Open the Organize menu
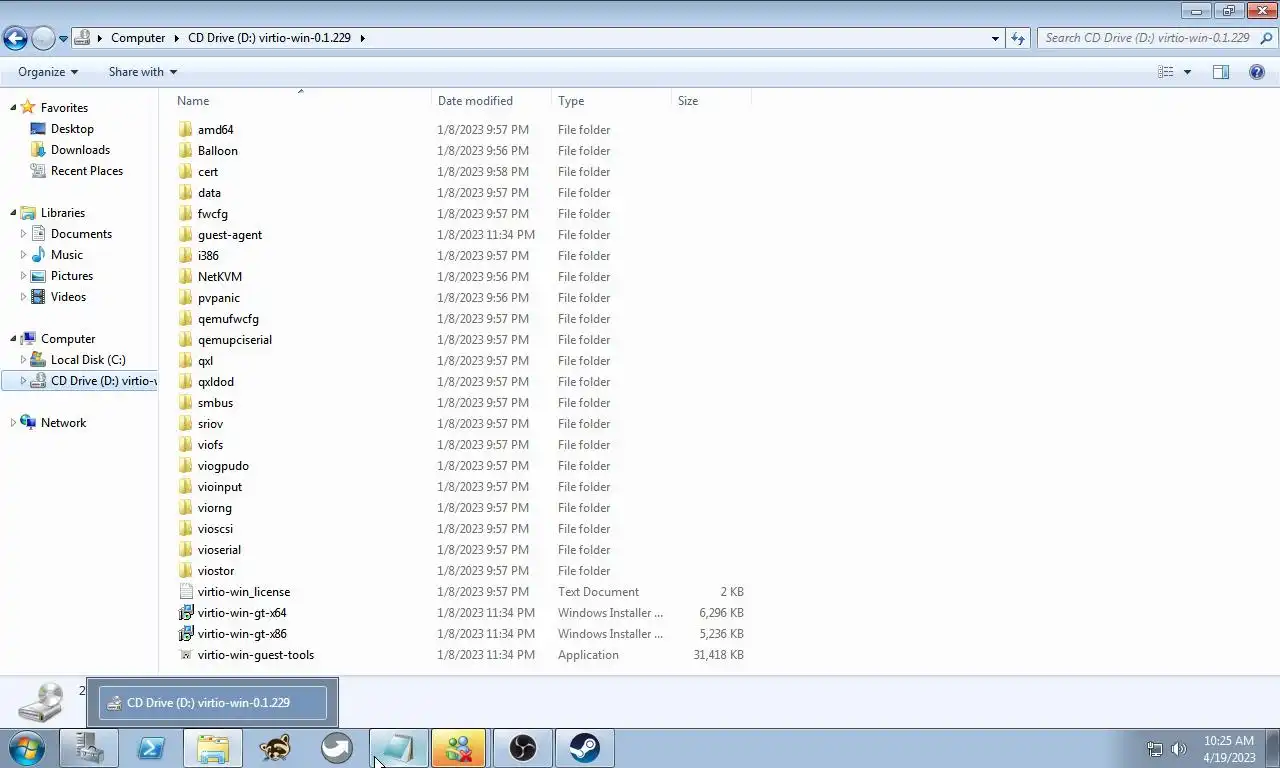1280x768 pixels. 47,72
